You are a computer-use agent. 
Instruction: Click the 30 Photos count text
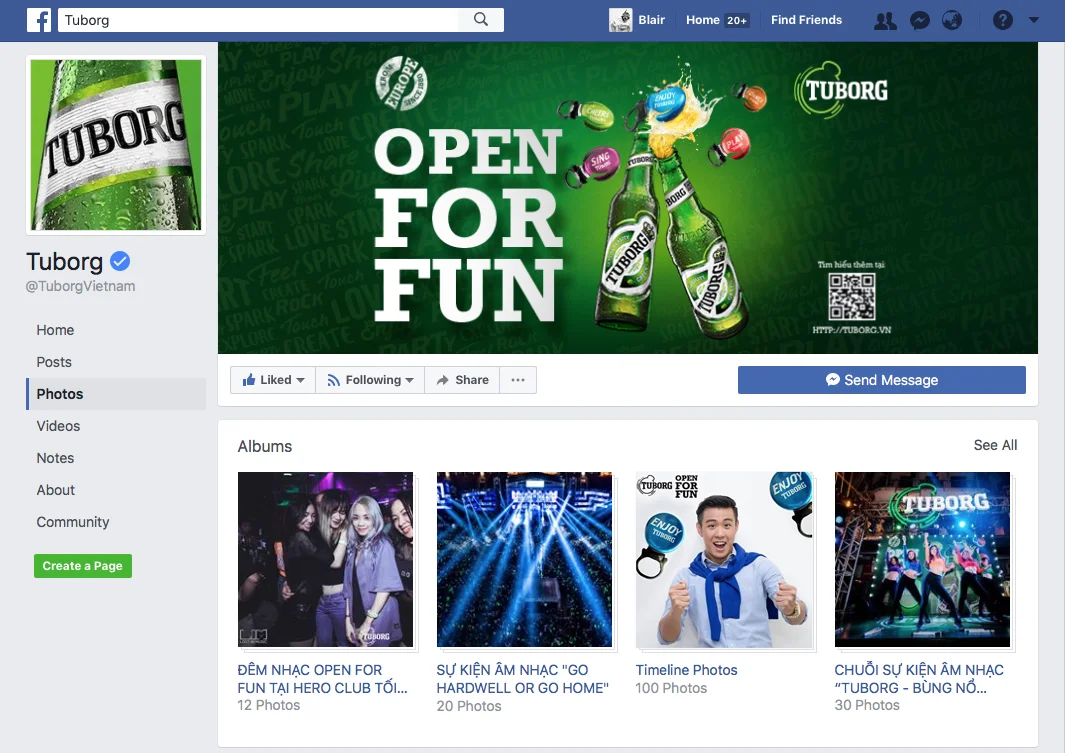click(867, 705)
